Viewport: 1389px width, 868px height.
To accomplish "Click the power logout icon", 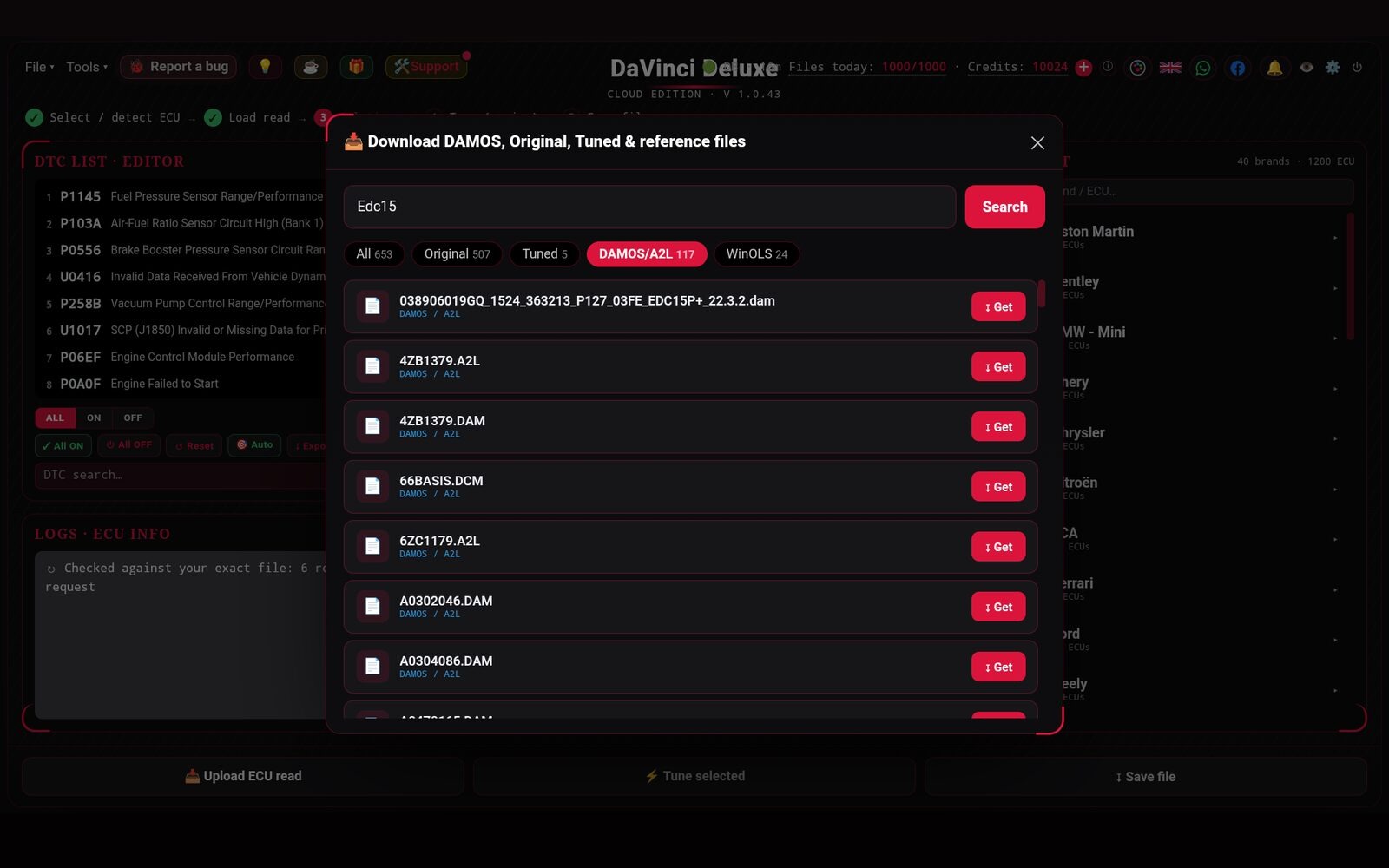I will 1357,67.
